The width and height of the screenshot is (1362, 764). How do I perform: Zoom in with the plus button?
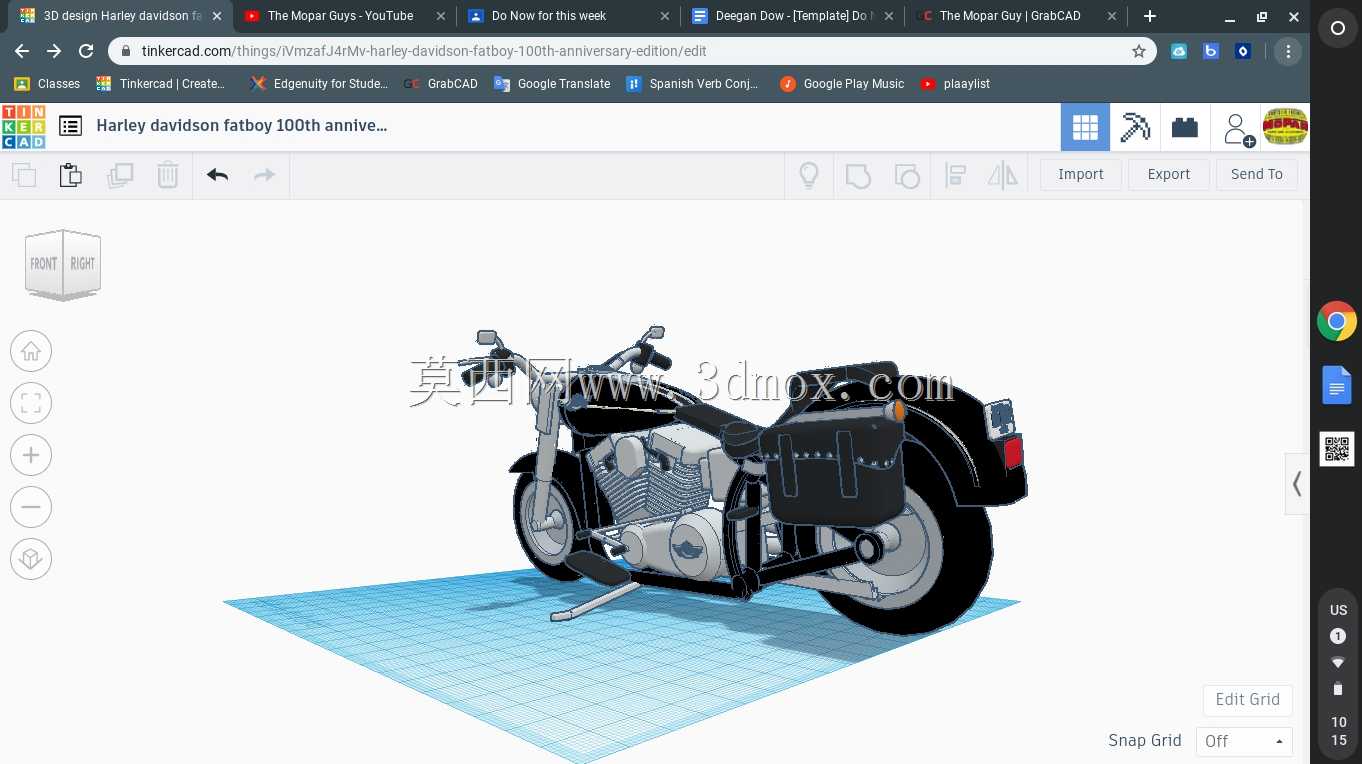tap(31, 455)
